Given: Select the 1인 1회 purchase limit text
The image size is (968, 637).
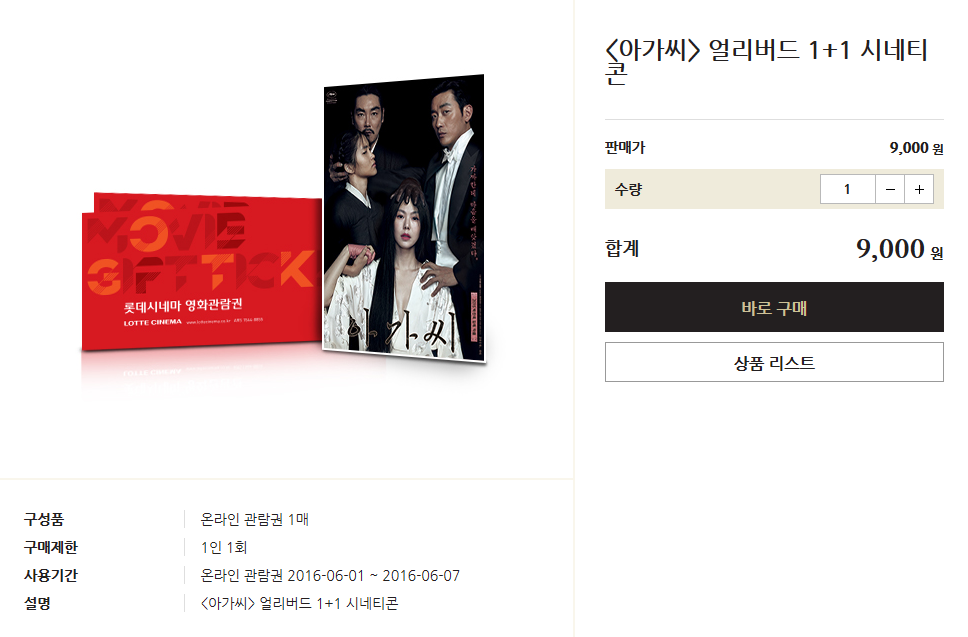Looking at the screenshot, I should tap(223, 547).
